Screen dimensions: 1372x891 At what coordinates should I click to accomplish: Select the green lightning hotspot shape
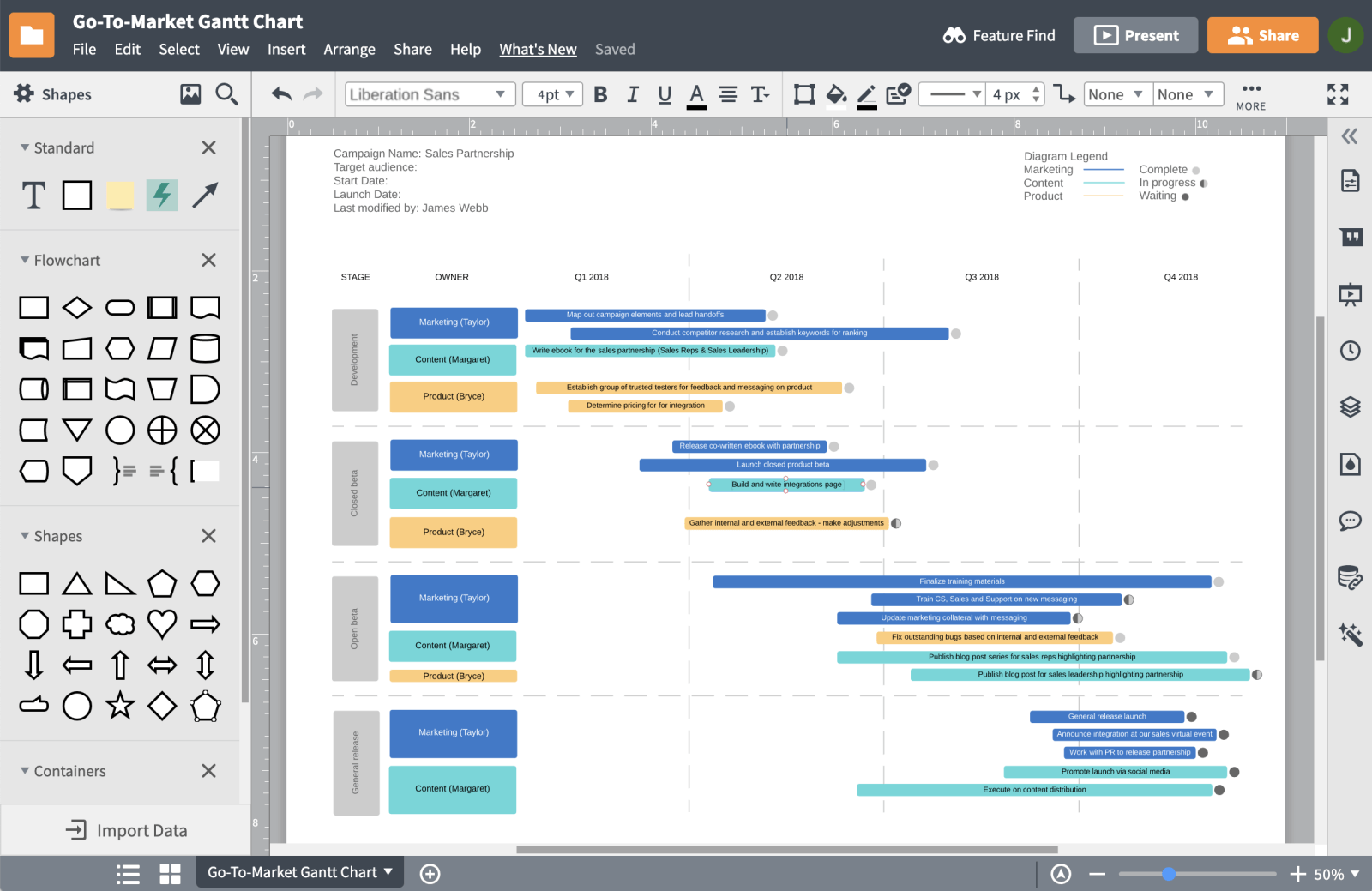pyautogui.click(x=162, y=196)
